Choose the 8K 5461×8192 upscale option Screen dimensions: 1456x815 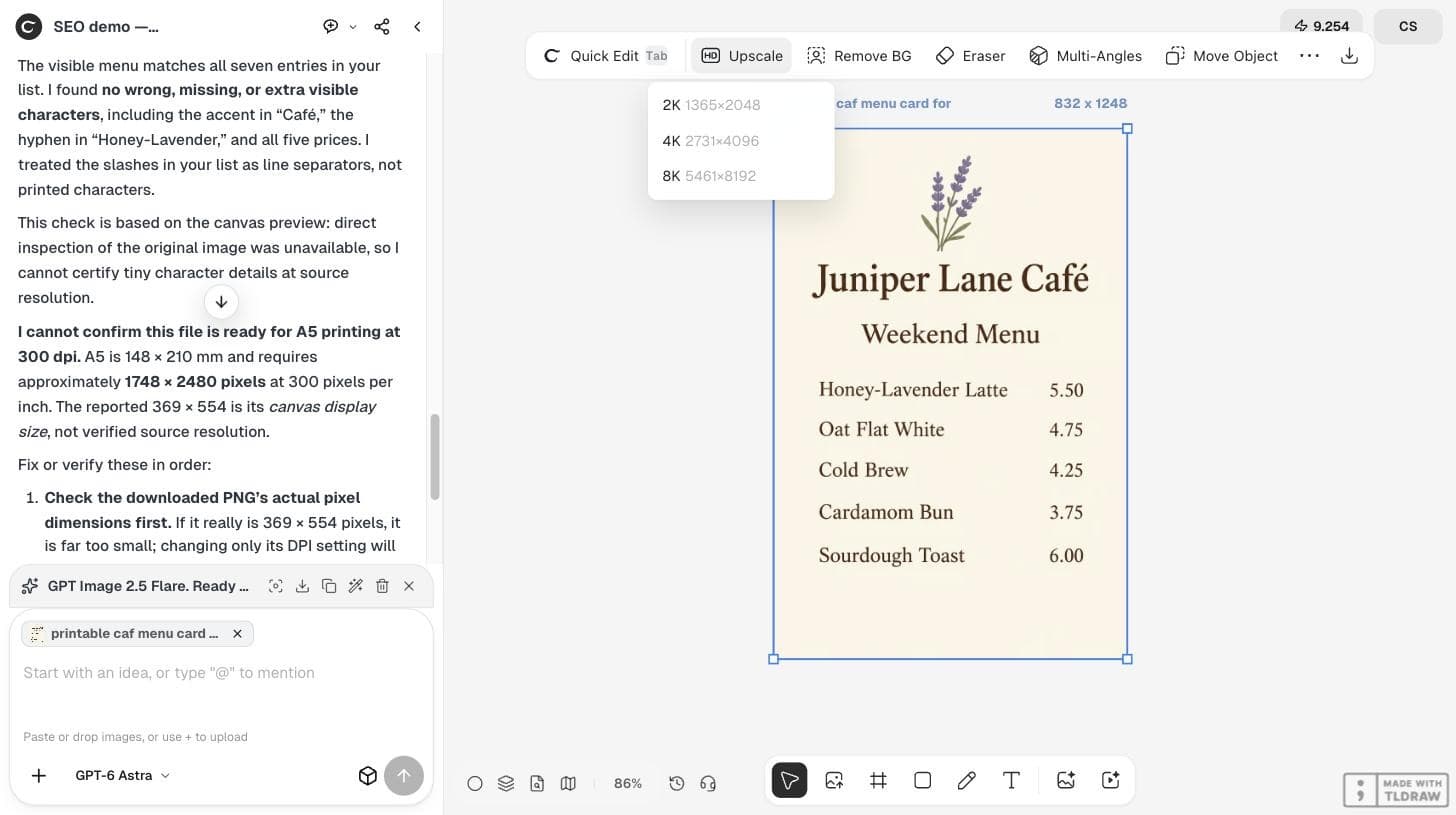tap(741, 176)
